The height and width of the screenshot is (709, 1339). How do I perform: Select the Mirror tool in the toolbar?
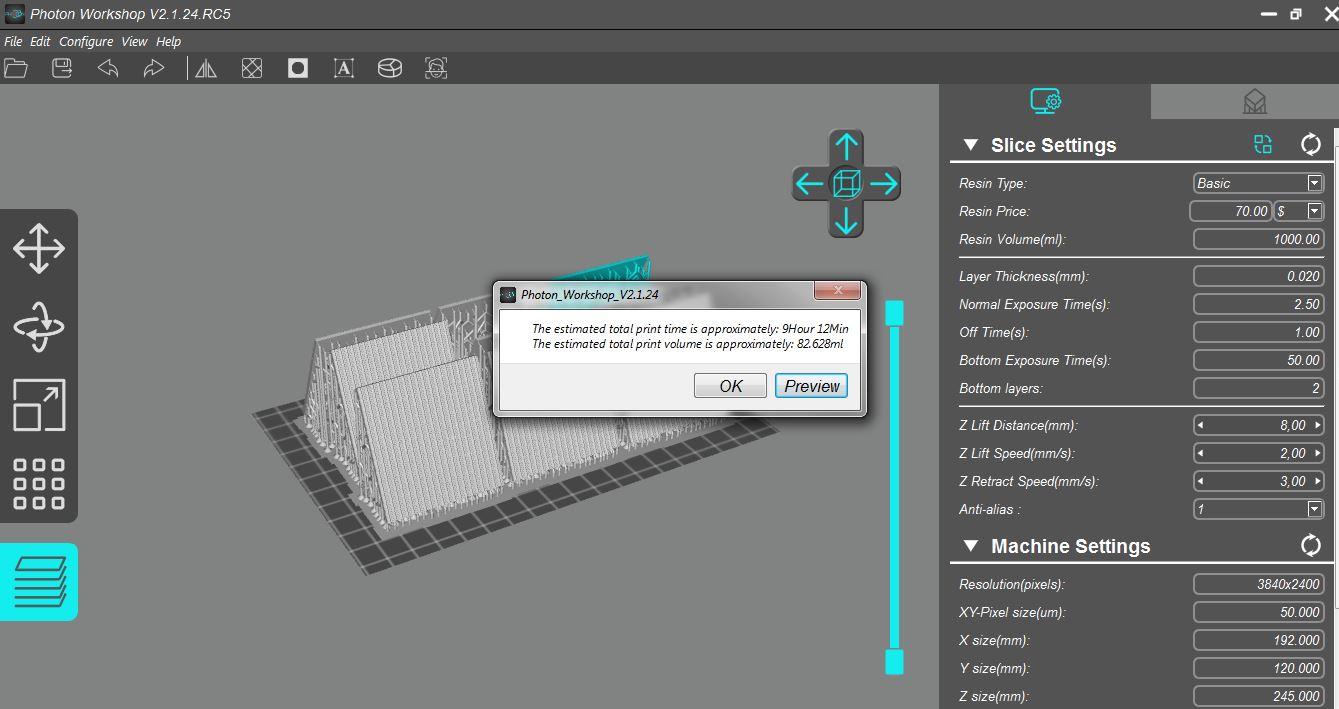pos(206,68)
